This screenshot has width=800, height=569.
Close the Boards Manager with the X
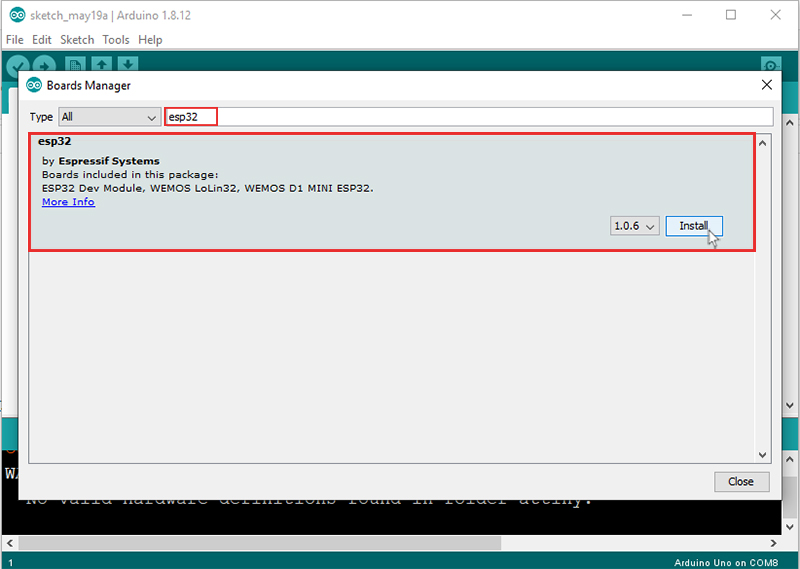pos(766,85)
